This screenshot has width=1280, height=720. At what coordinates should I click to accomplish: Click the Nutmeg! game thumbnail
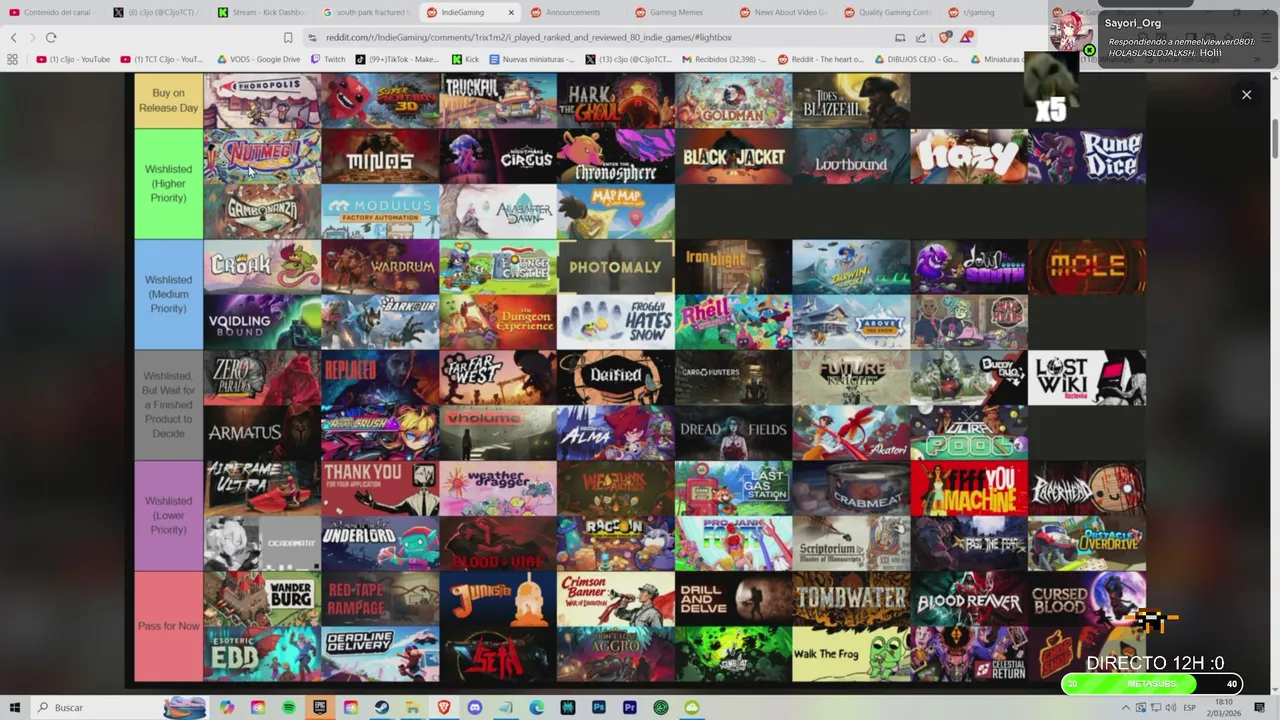262,156
